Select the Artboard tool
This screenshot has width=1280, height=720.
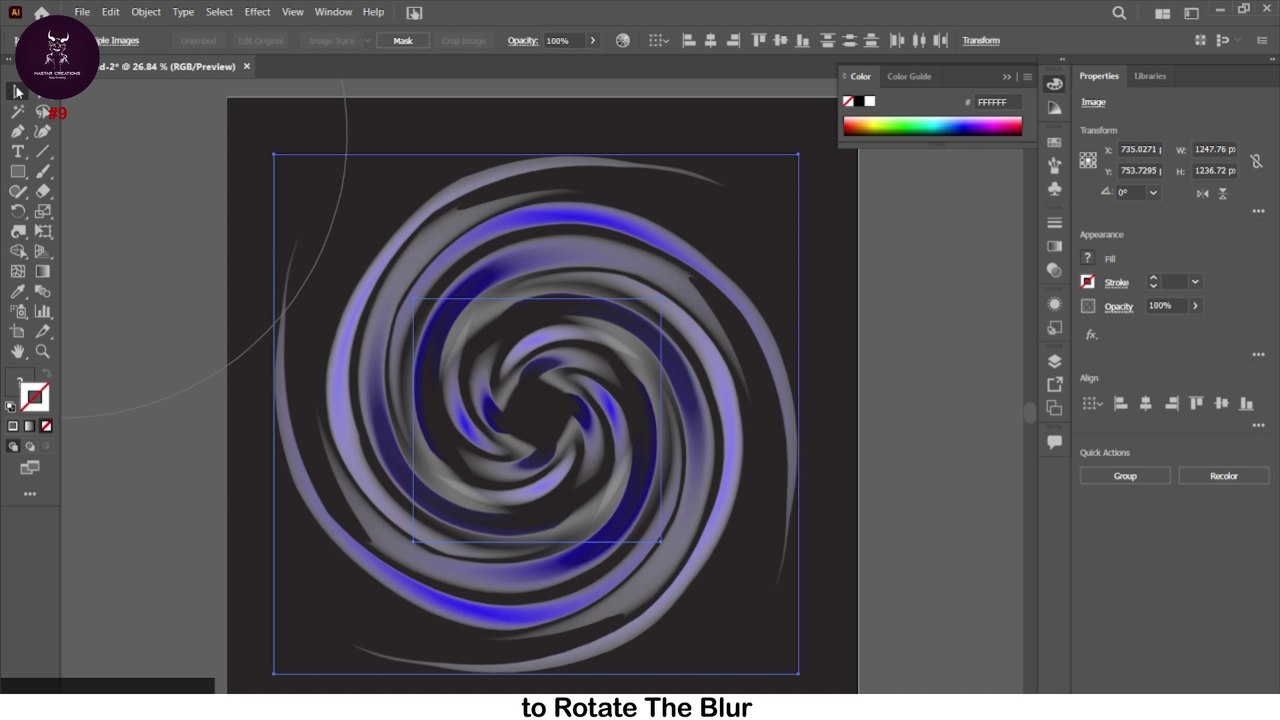coord(18,332)
